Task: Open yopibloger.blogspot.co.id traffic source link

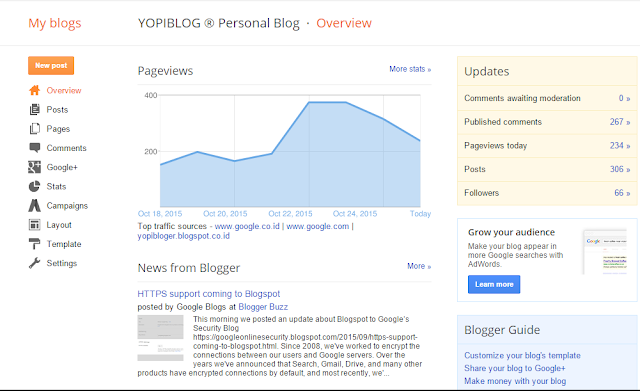Action: (x=184, y=236)
